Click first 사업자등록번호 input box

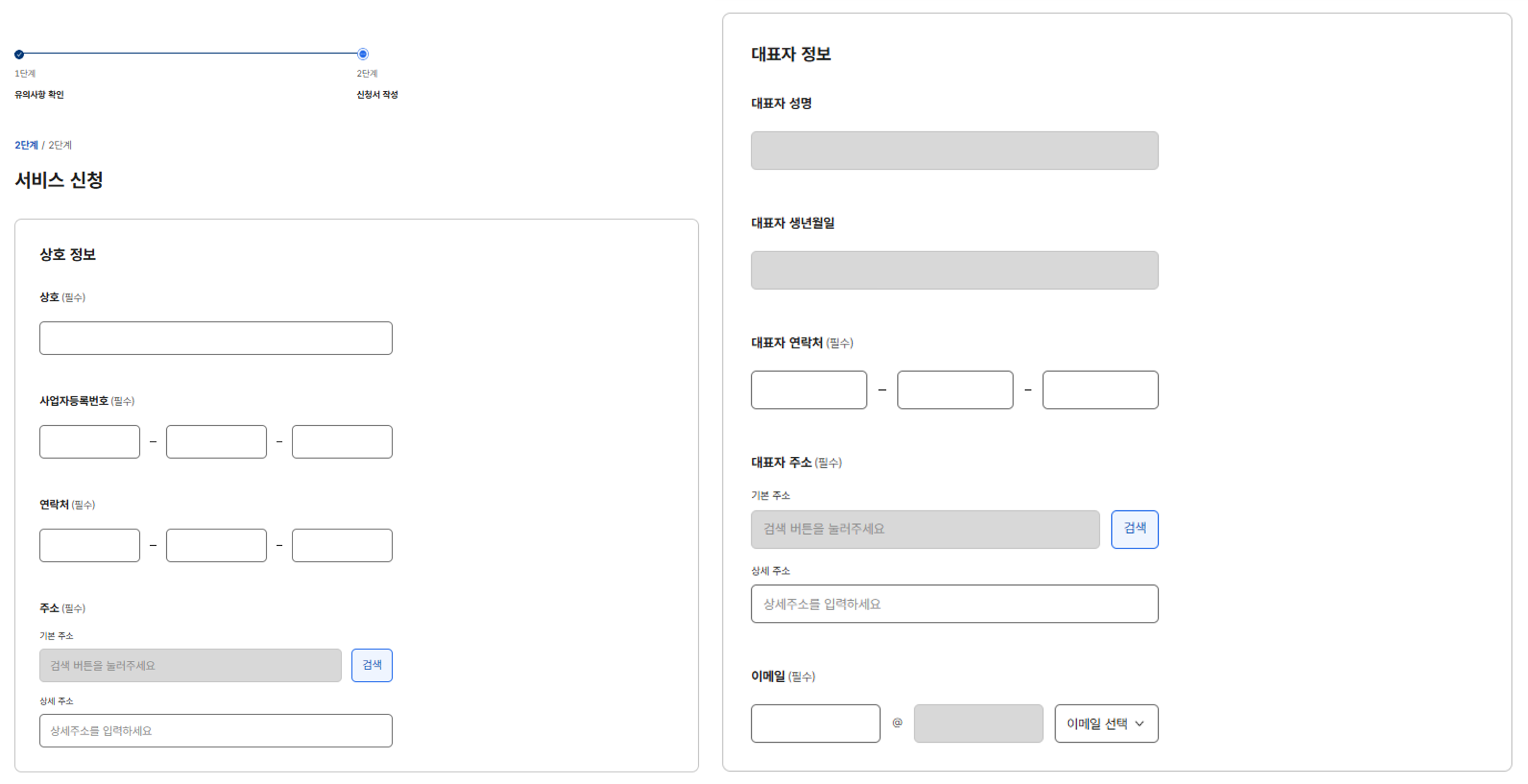click(90, 442)
